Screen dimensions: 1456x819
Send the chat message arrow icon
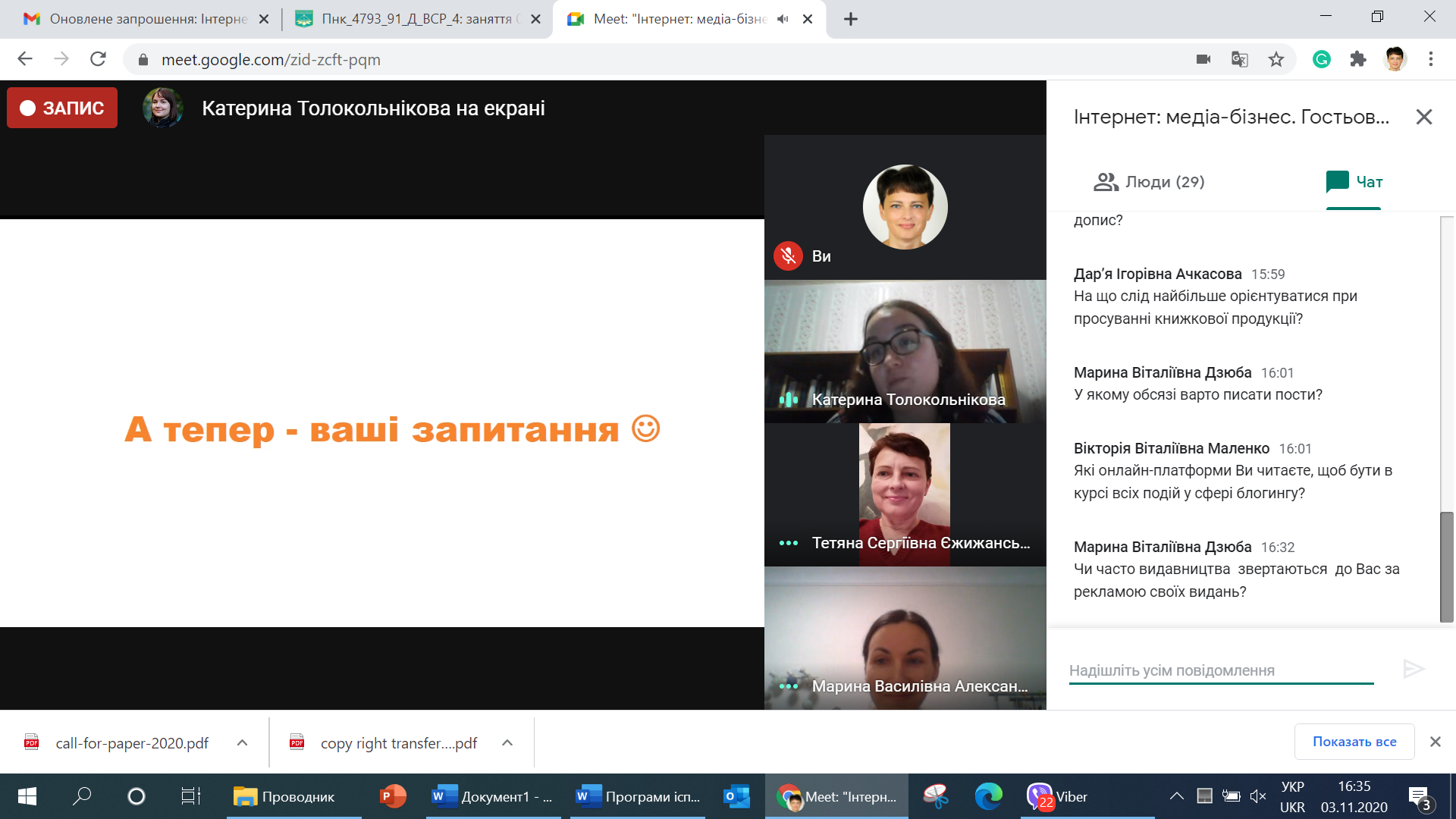pos(1414,669)
